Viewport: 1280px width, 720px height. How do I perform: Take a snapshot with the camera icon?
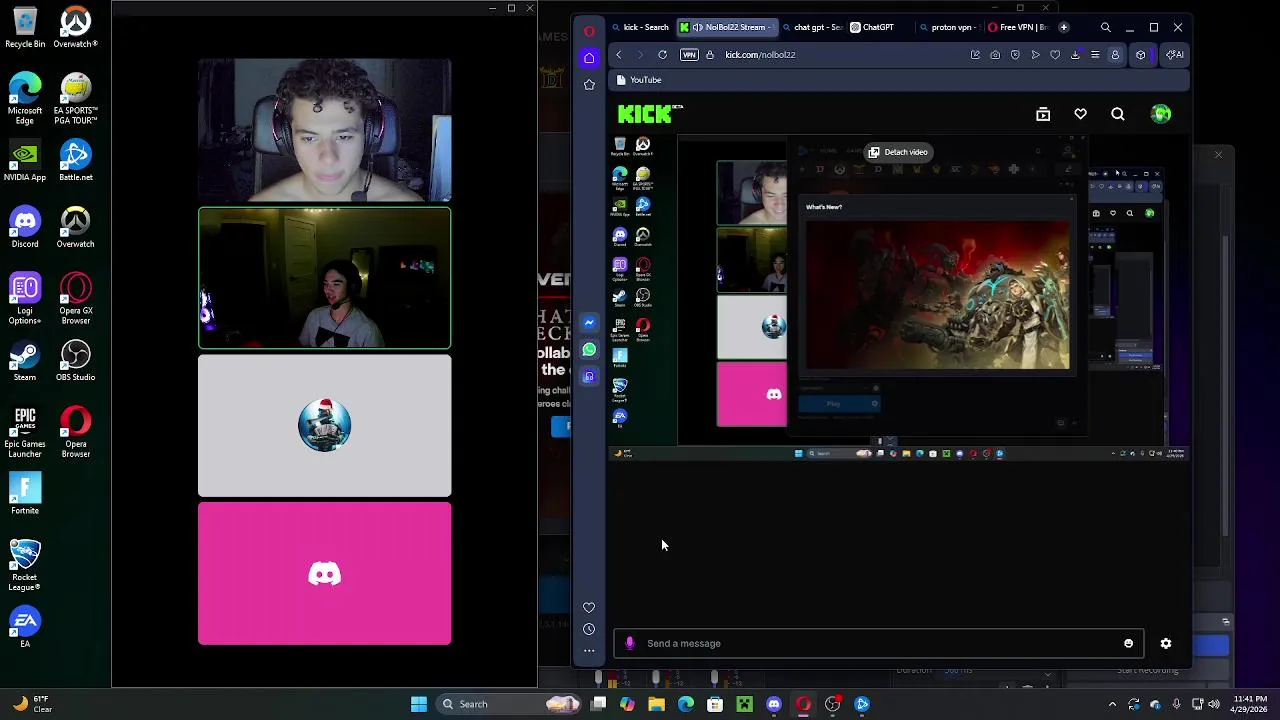[x=995, y=55]
